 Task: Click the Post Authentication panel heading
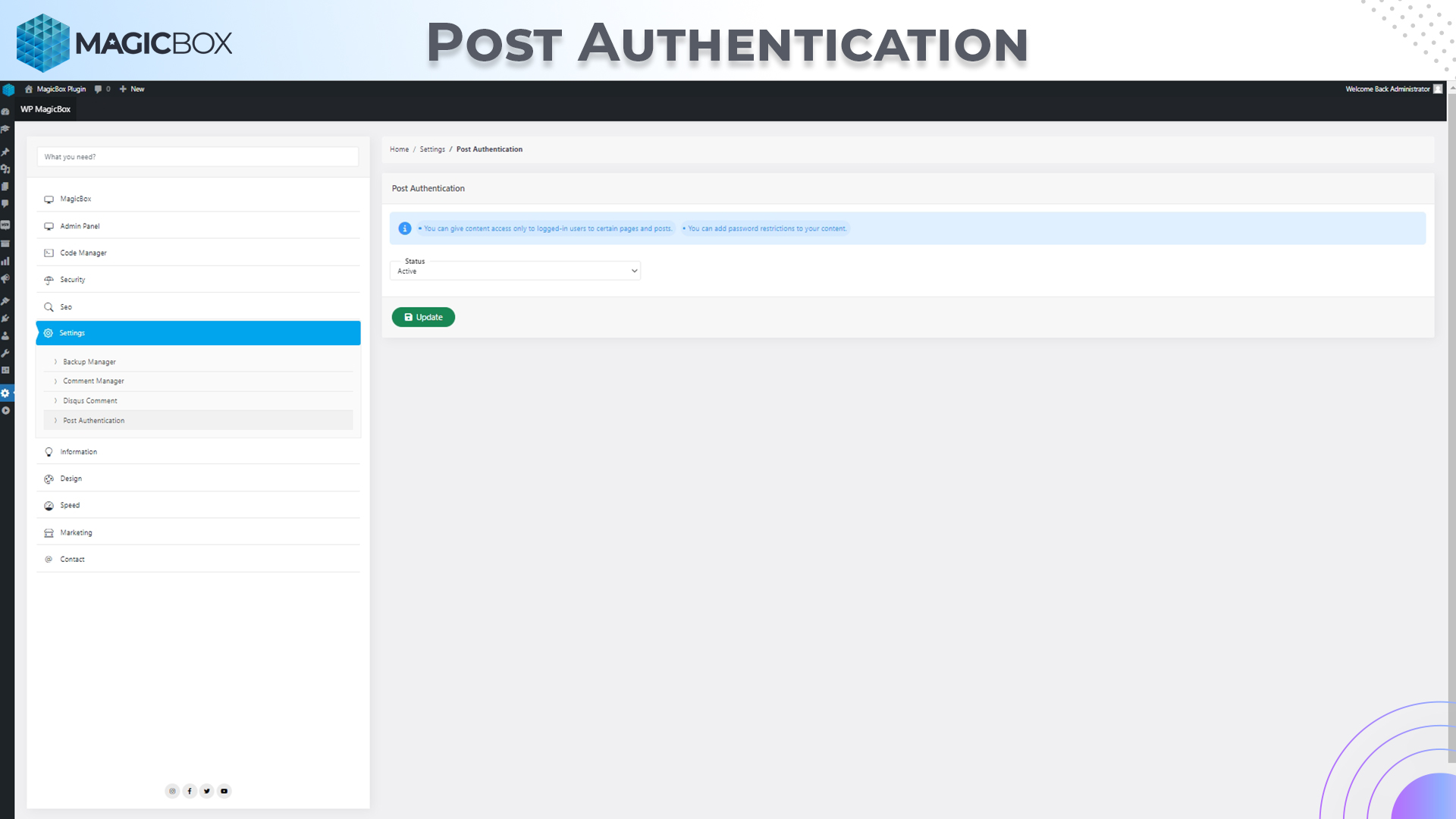coord(428,188)
